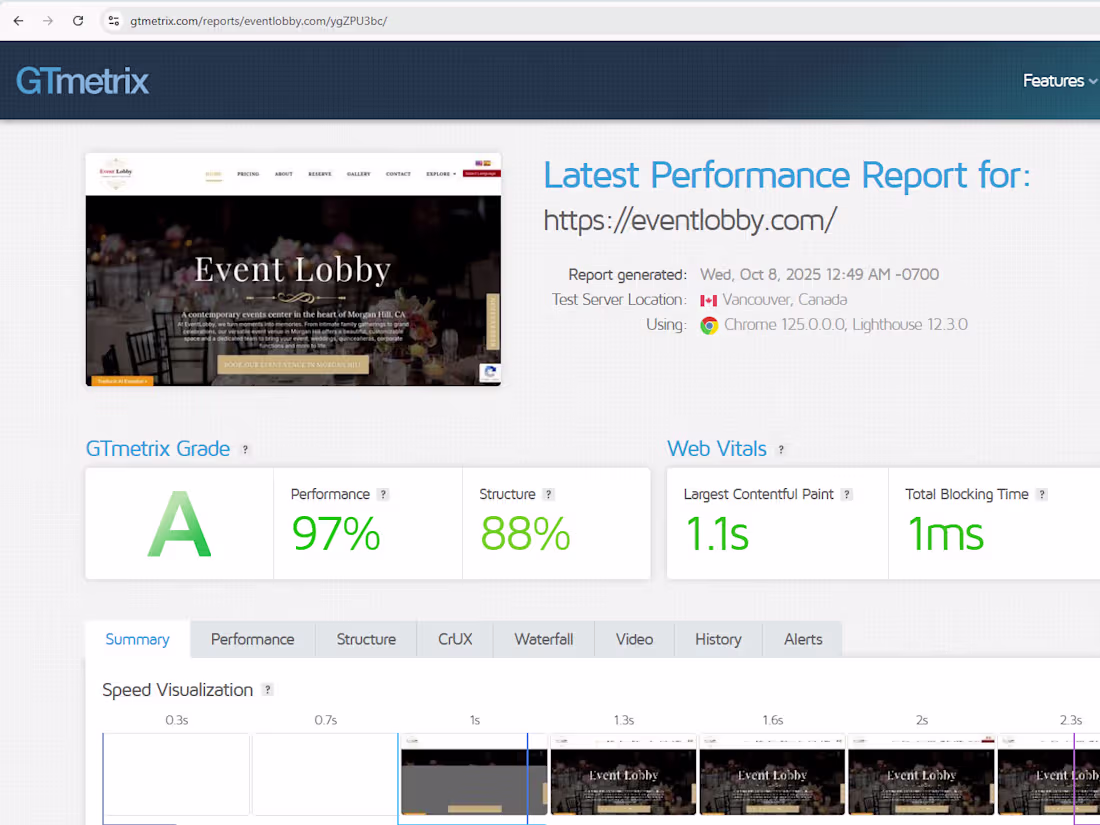Click the GTmetrix logo
1100x825 pixels.
click(82, 80)
